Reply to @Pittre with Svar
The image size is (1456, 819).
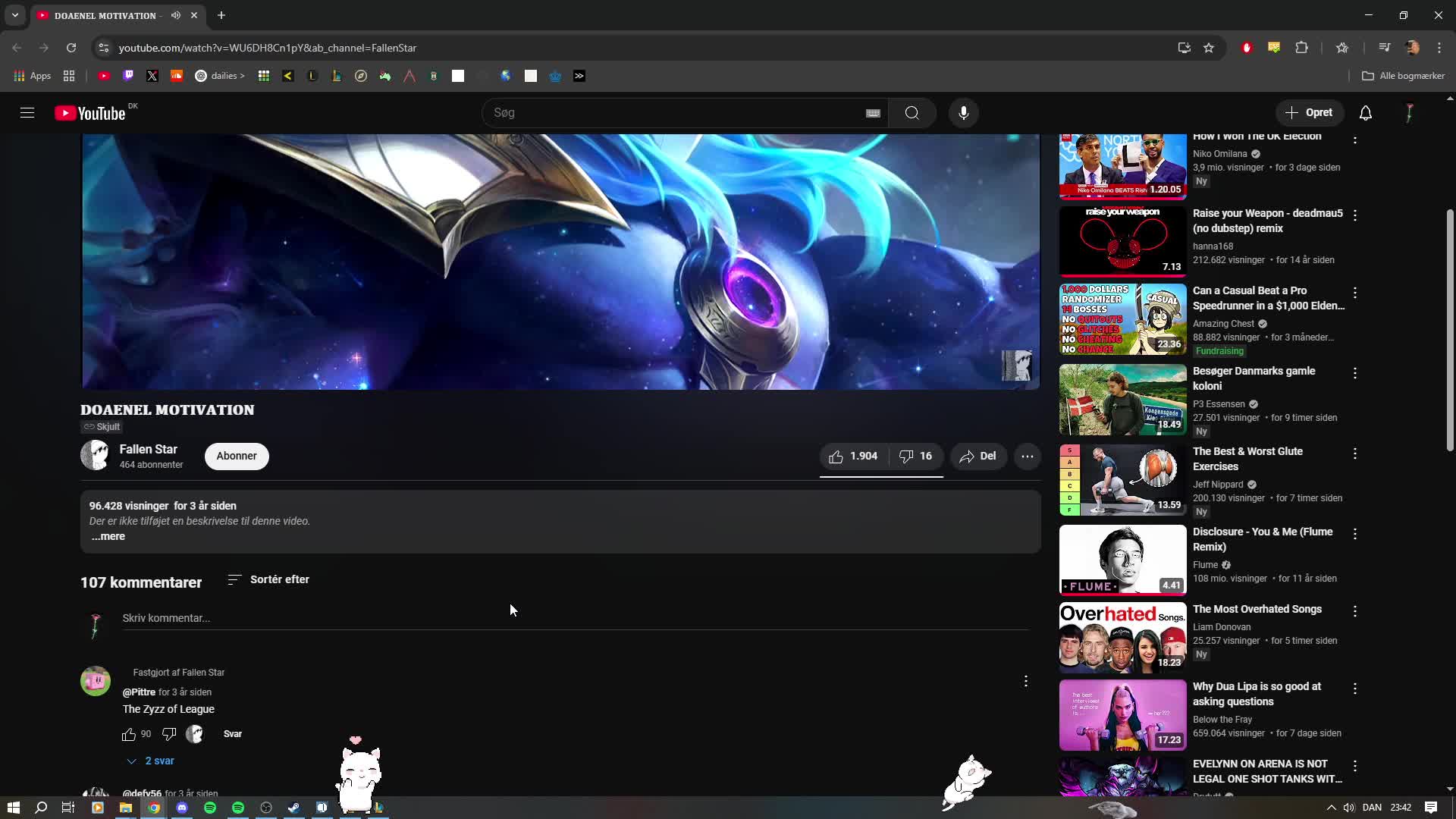[x=233, y=734]
